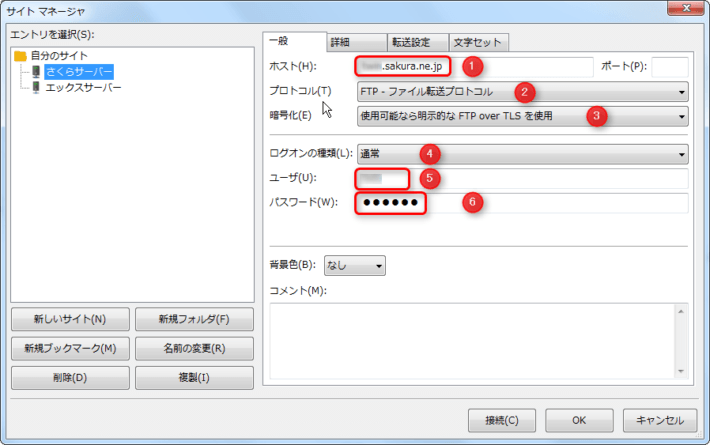This screenshot has height=445, width=710.
Task: Open the 暗号化 encryption dropdown
Action: point(523,116)
